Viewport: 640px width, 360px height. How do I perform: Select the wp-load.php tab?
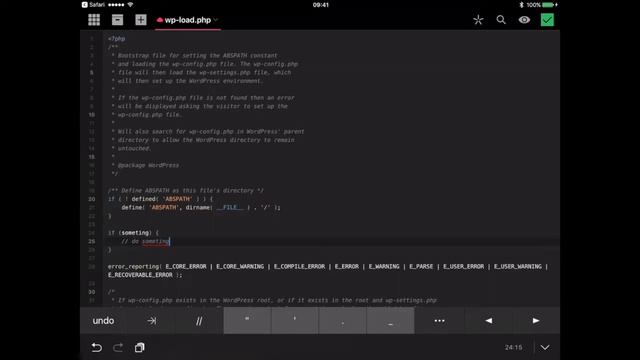[x=188, y=20]
